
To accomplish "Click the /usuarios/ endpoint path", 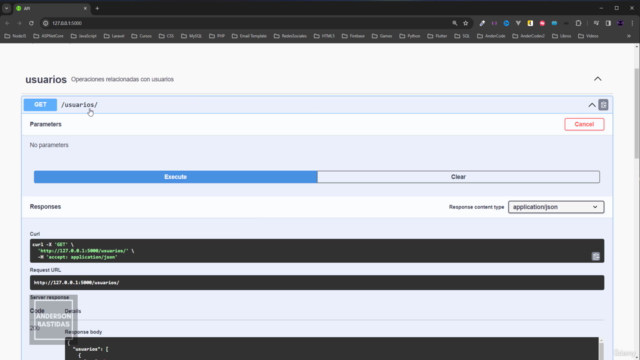I will pyautogui.click(x=79, y=105).
